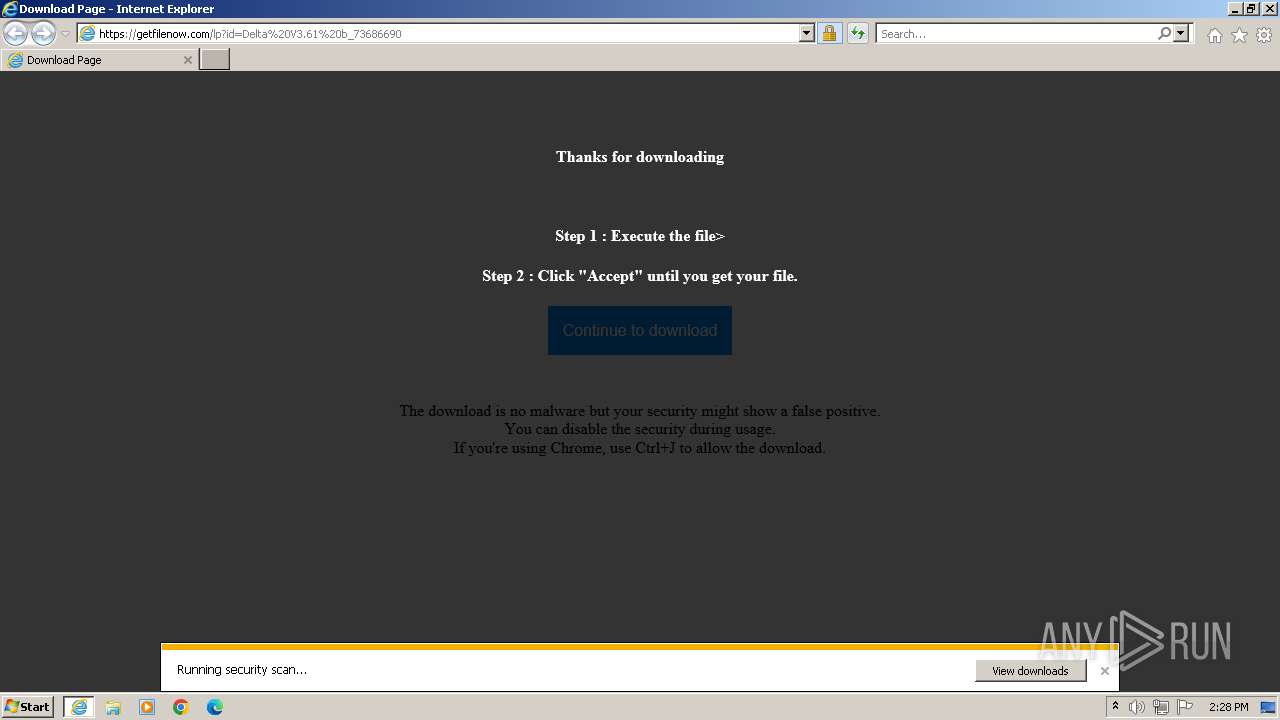1280x720 pixels.
Task: Launch Google Chrome from the taskbar
Action: 181,707
